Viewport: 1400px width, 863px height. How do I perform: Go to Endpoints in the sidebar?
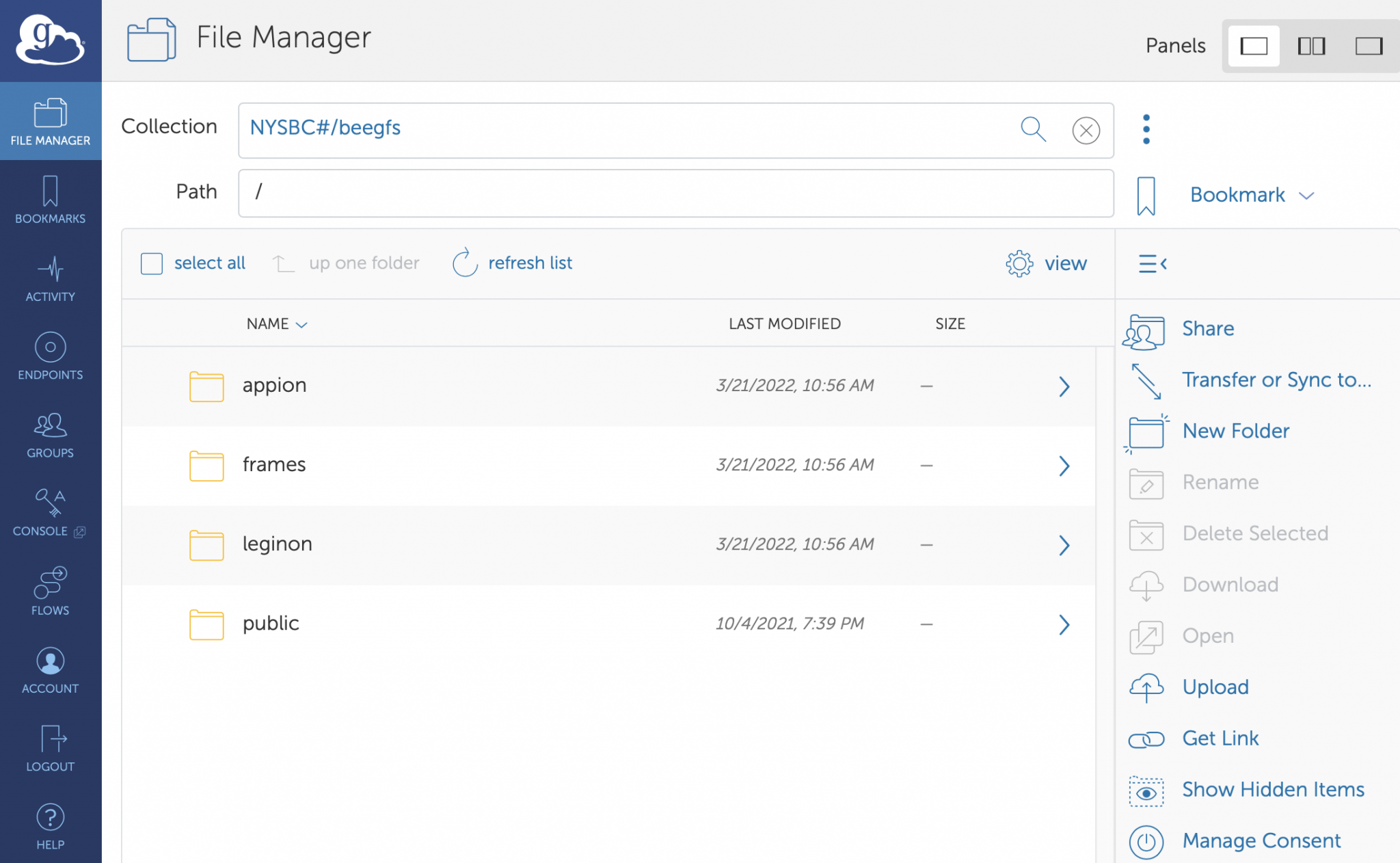click(x=51, y=356)
